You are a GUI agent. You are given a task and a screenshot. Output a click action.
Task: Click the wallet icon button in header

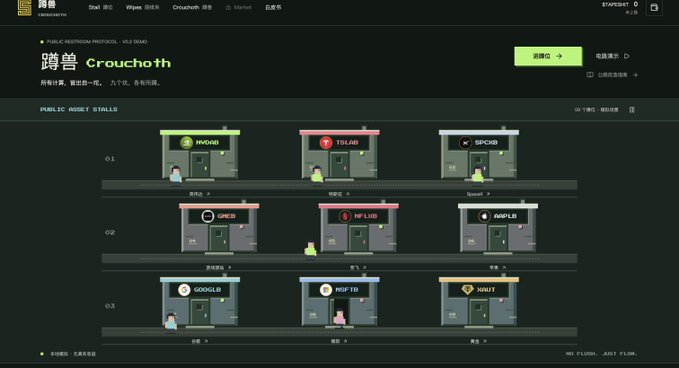(654, 7)
